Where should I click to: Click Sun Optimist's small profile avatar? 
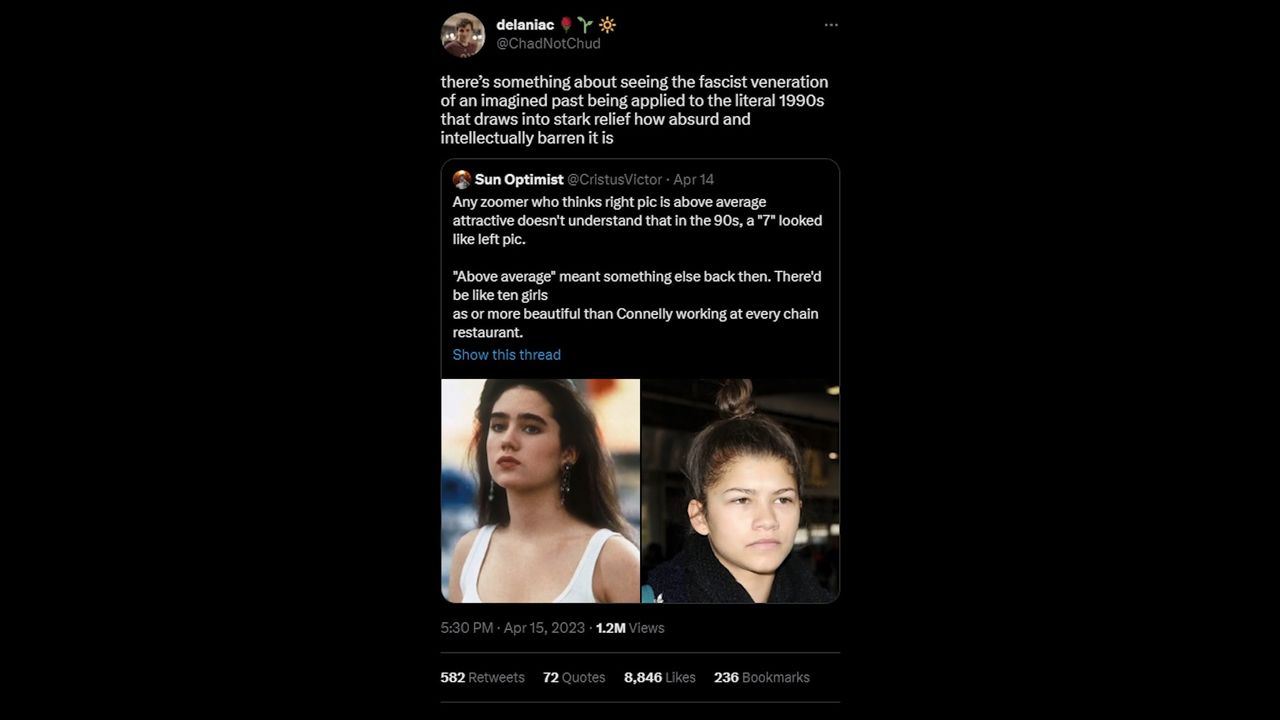point(462,180)
